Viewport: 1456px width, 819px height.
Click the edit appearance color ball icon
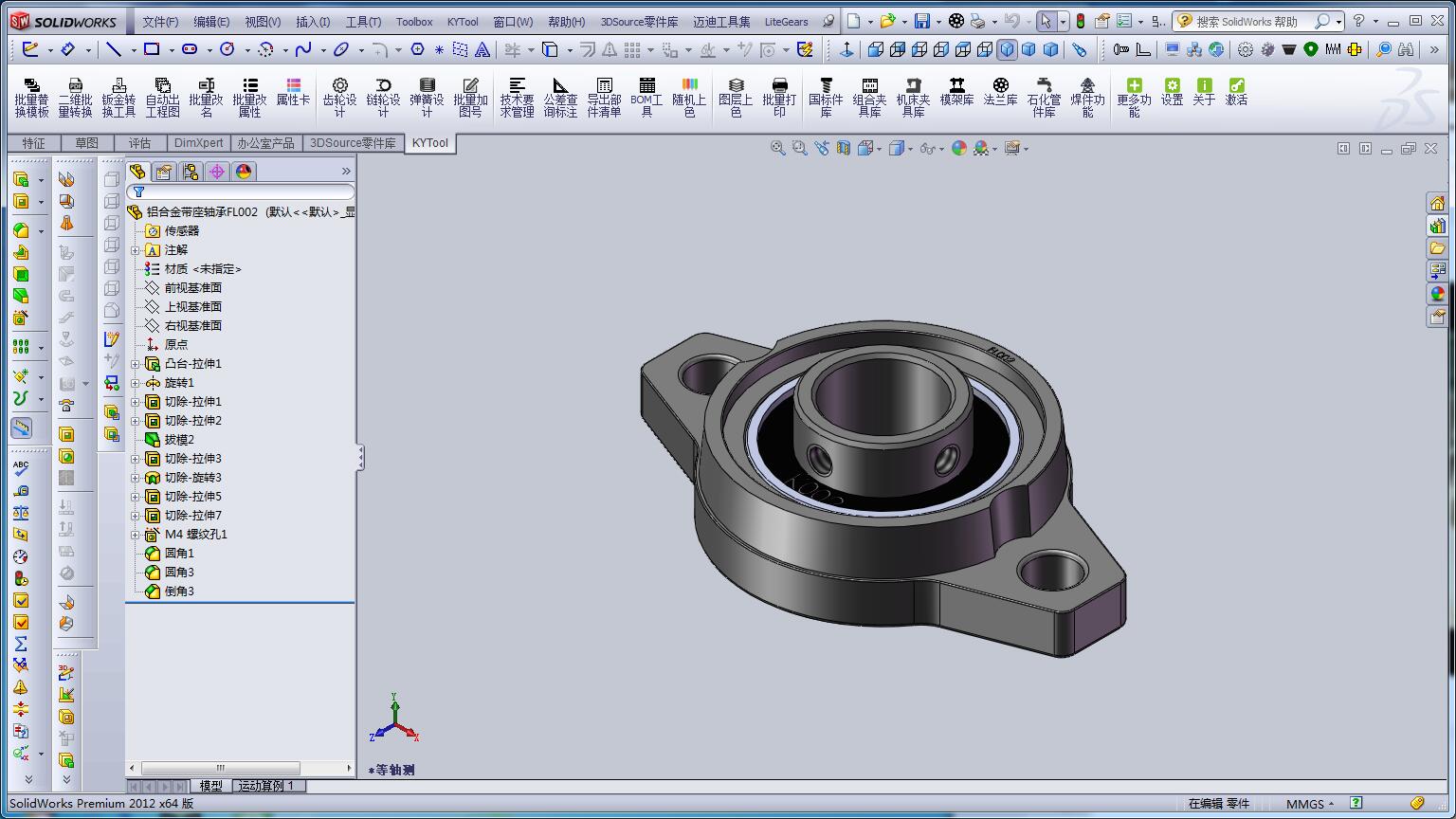[959, 148]
